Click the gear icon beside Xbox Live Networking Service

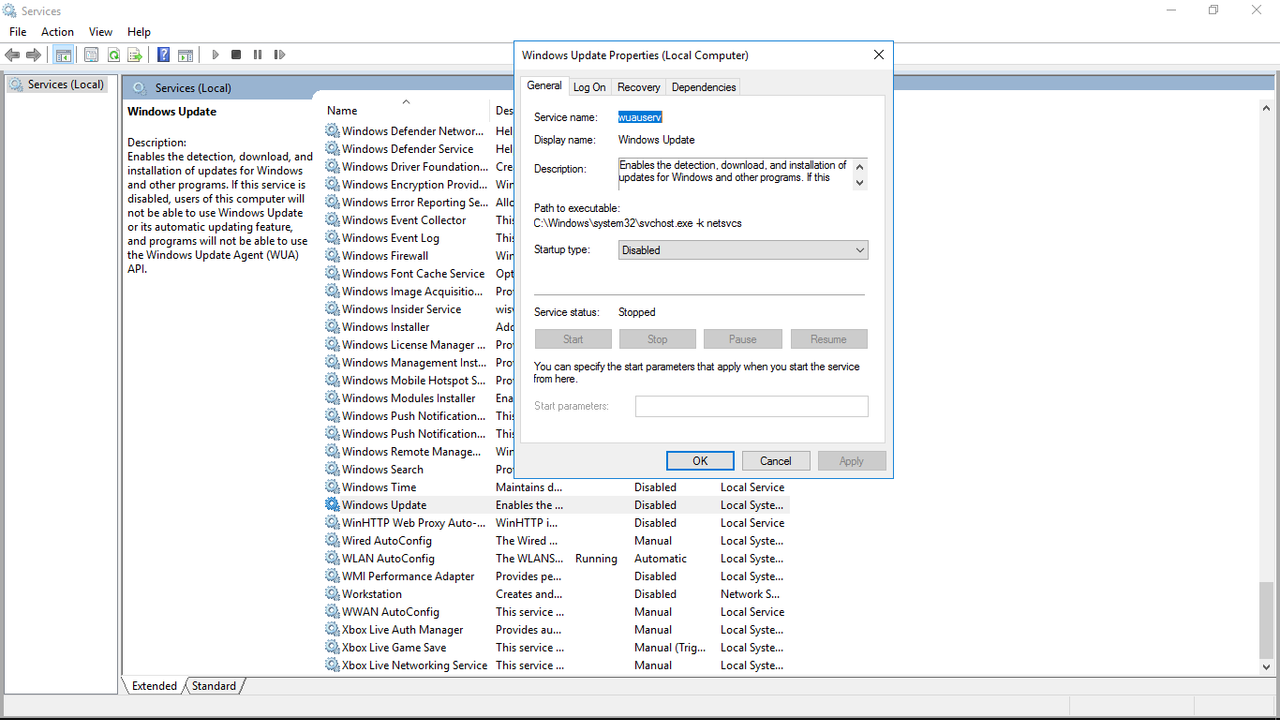[x=332, y=666]
